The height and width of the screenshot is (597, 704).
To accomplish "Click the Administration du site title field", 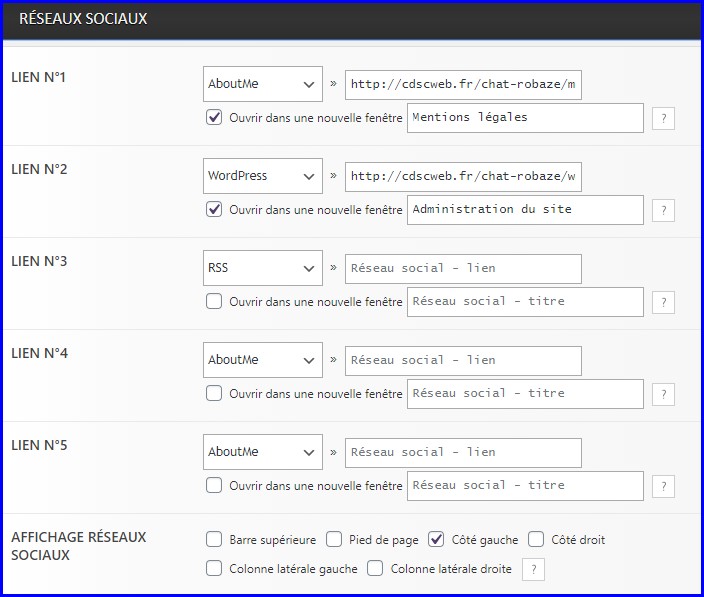I will point(525,210).
